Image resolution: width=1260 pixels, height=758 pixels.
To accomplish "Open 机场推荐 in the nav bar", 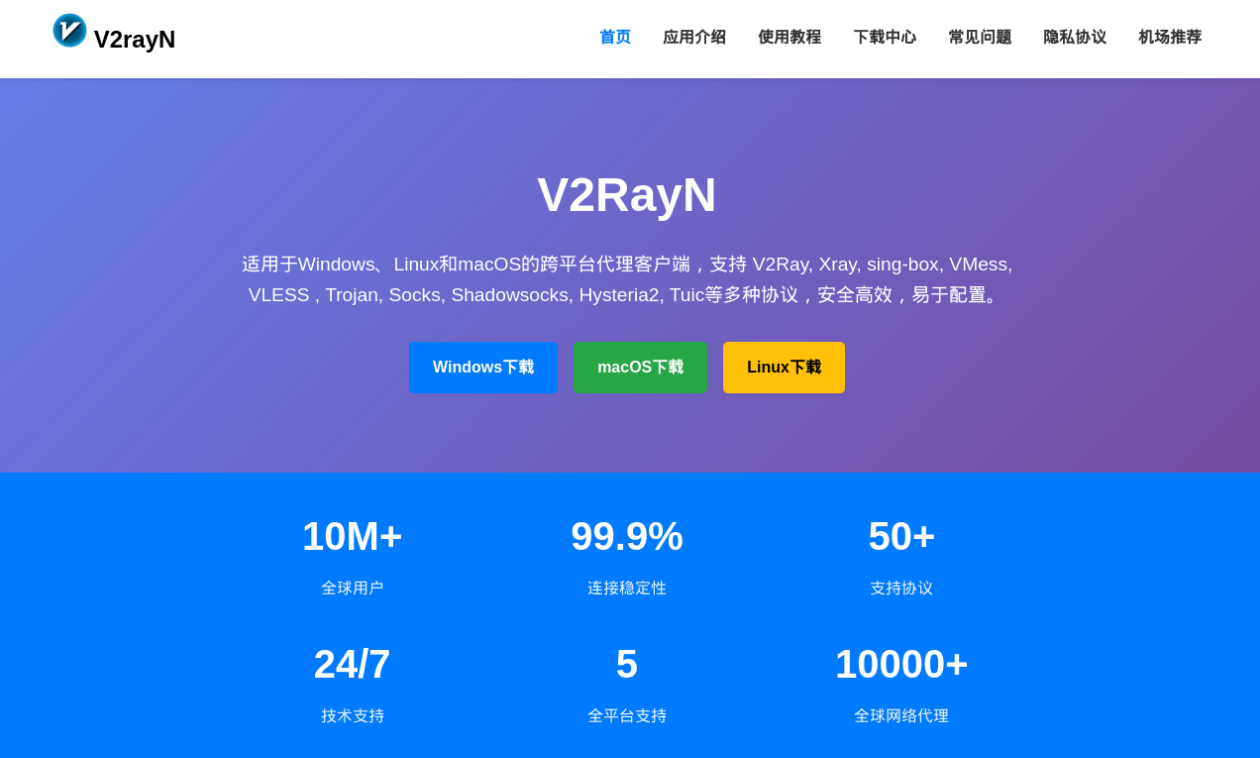I will 1169,37.
